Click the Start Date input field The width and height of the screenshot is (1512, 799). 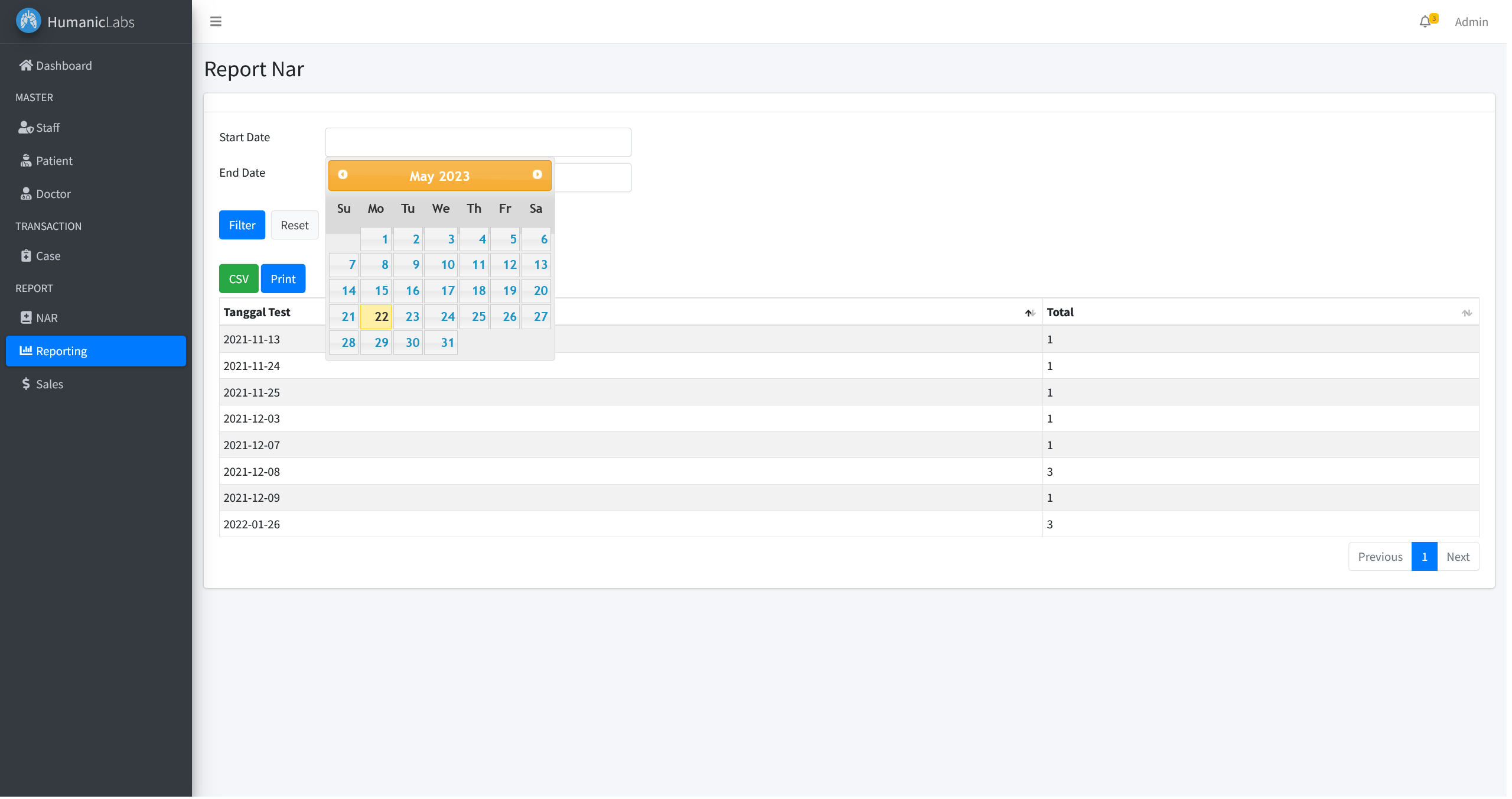coord(478,142)
